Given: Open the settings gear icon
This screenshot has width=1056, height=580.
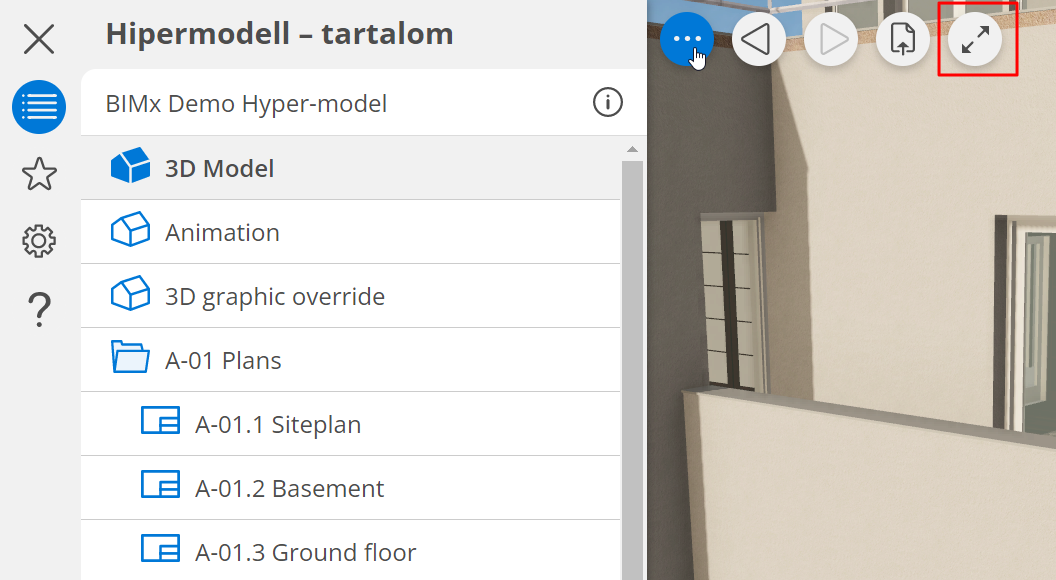Looking at the screenshot, I should click(39, 241).
